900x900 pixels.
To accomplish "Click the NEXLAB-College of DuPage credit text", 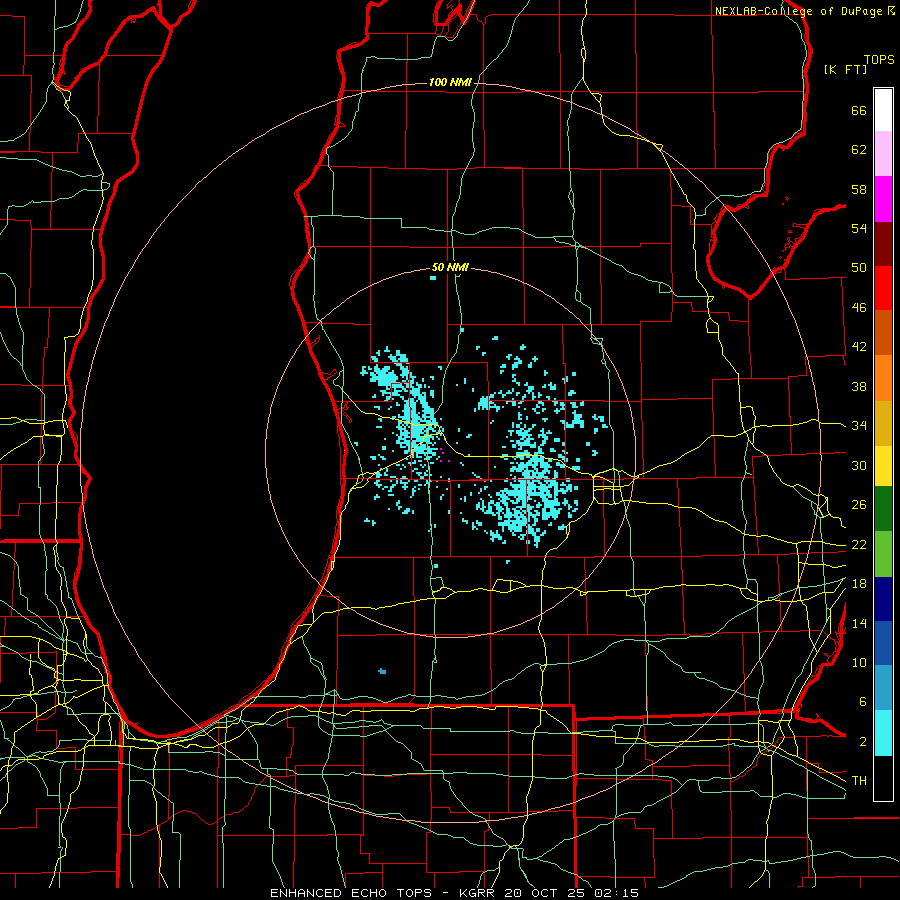I will 798,11.
